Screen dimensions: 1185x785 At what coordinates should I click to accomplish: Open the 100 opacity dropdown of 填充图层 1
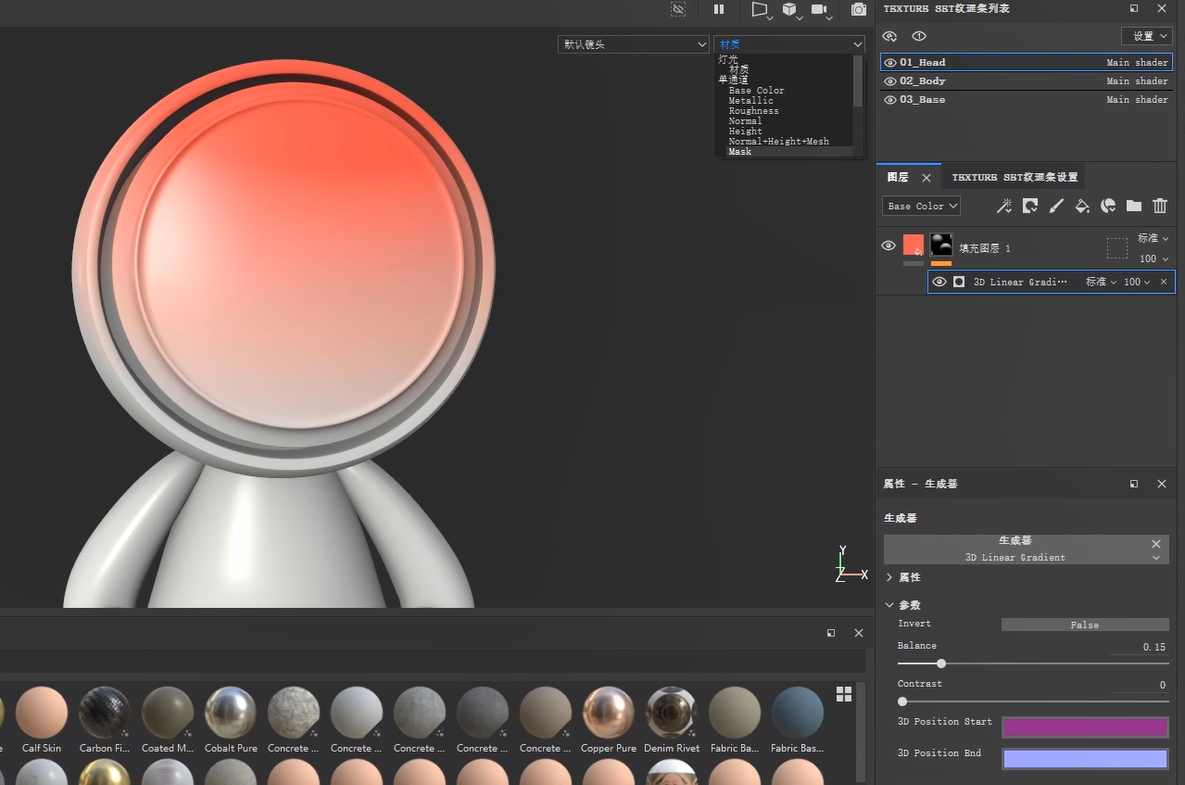1154,258
